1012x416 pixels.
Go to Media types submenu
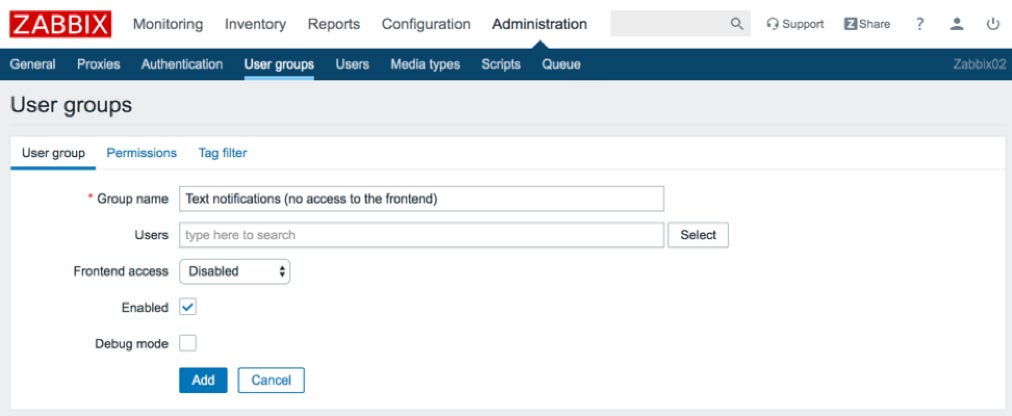coord(425,64)
